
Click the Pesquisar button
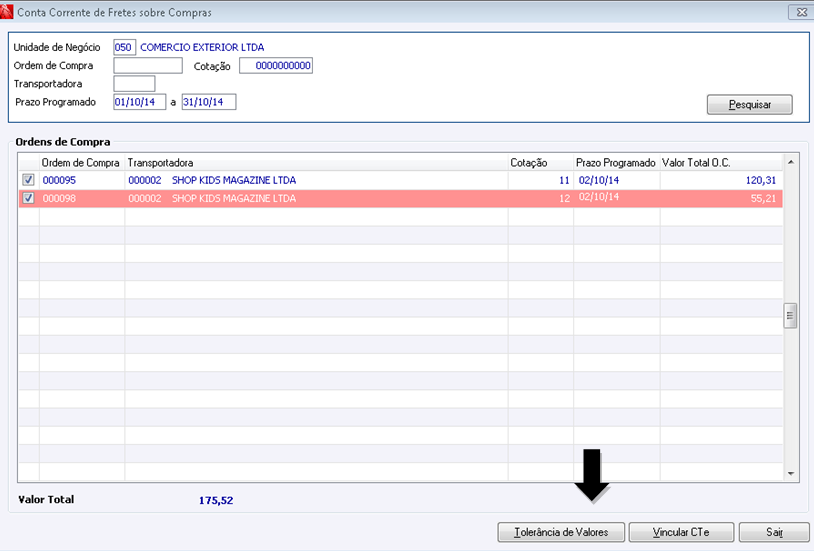750,104
